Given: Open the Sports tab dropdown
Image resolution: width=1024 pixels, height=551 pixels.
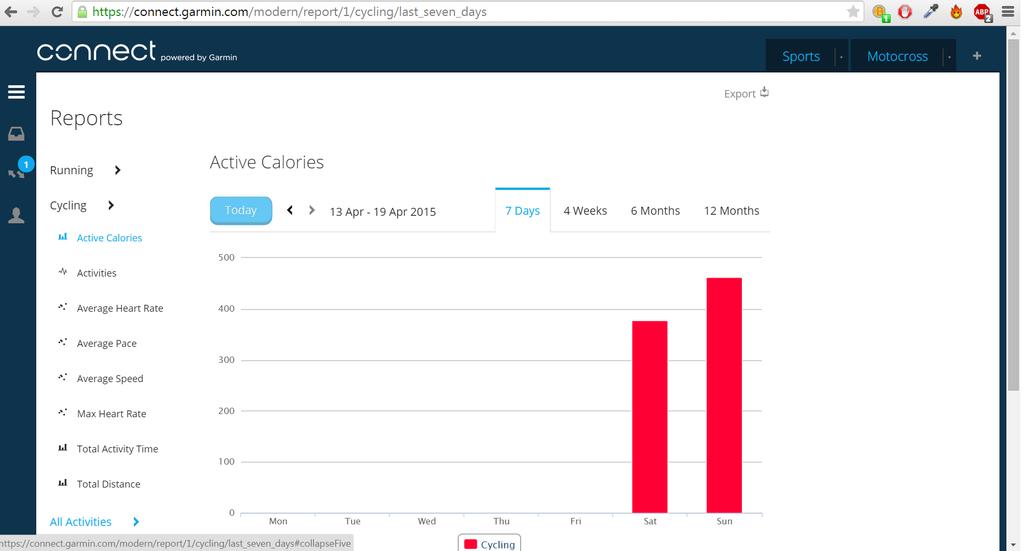Looking at the screenshot, I should point(841,57).
